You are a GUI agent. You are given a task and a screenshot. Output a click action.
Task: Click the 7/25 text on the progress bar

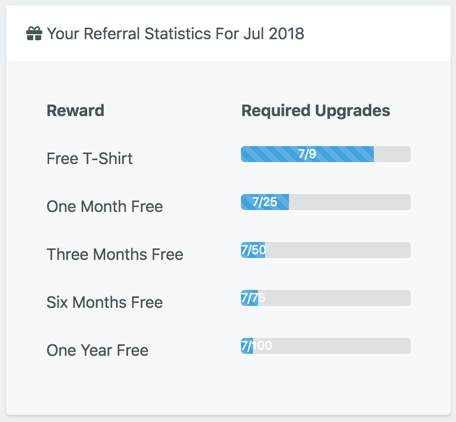265,202
